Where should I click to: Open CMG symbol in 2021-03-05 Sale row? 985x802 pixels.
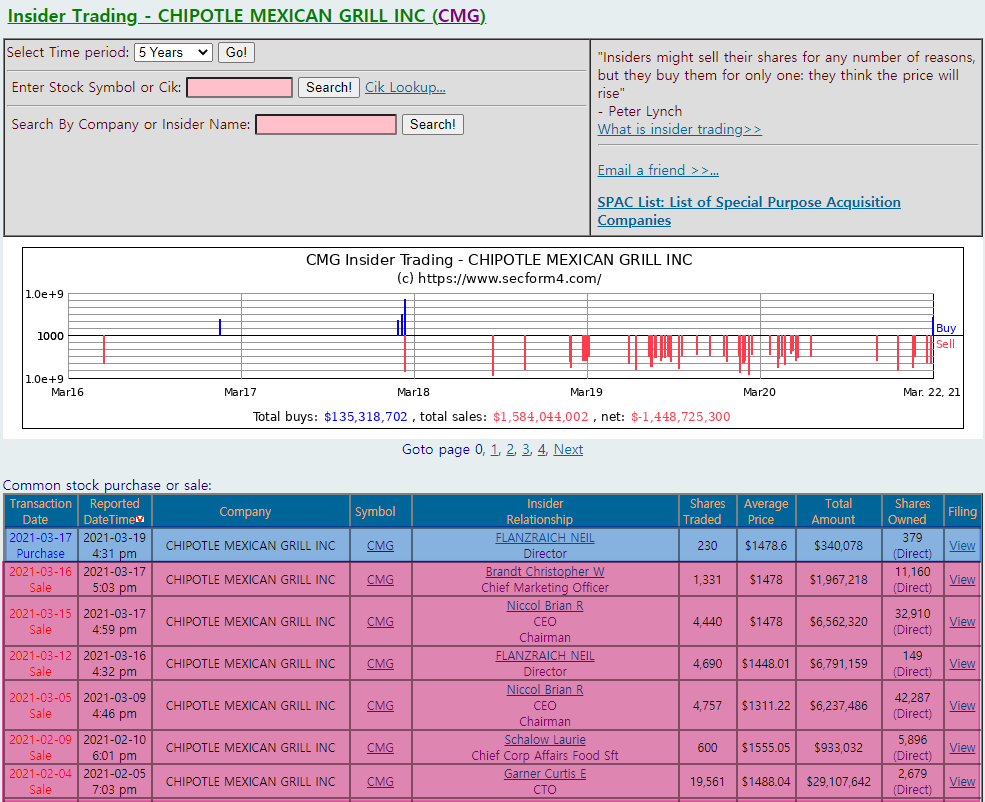[x=380, y=705]
